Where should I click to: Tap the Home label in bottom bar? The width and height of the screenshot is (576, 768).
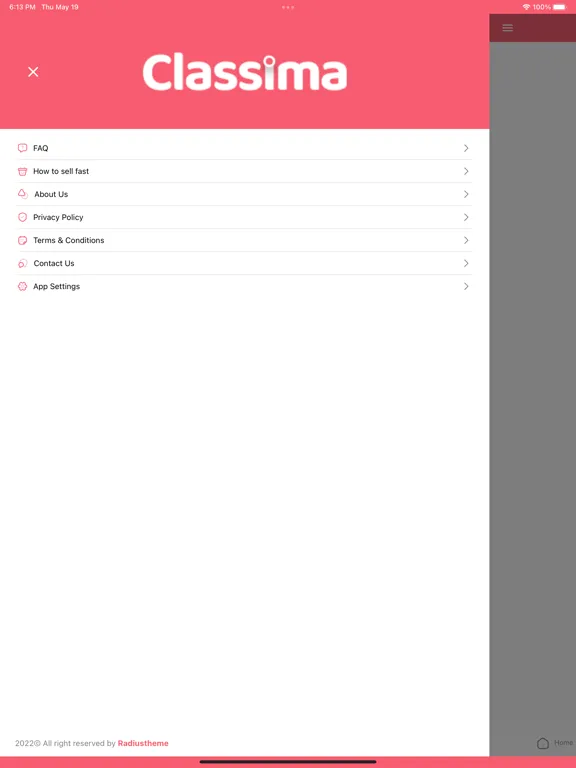click(x=563, y=743)
